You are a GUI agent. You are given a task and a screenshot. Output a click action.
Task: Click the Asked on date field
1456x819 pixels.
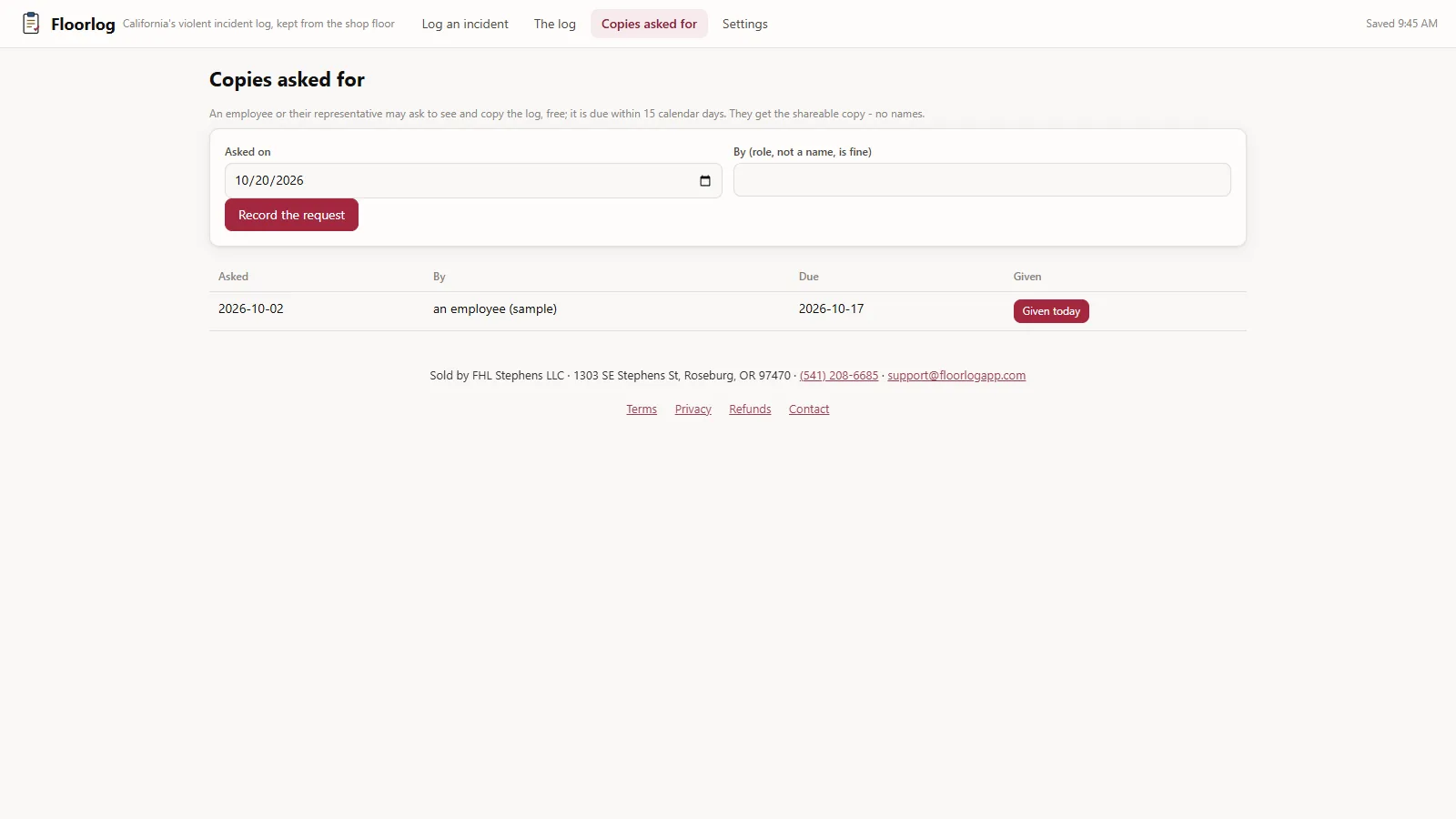coord(473,181)
